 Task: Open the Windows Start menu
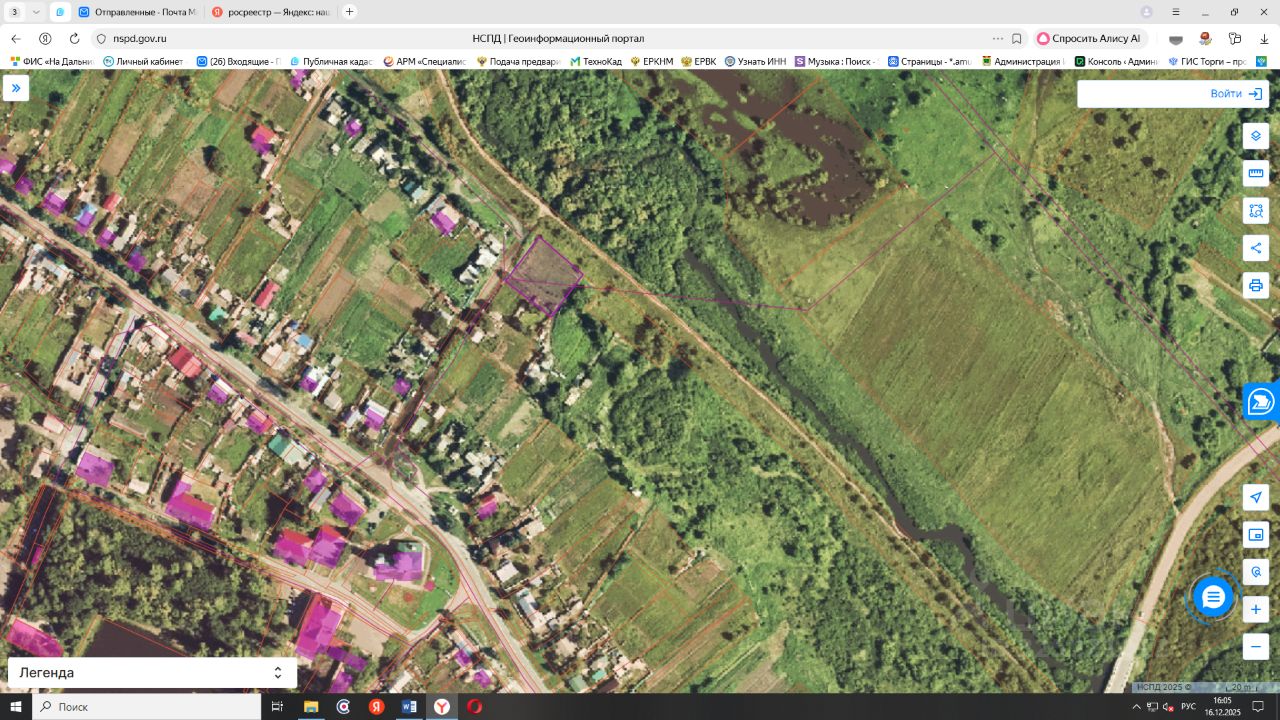(x=16, y=706)
